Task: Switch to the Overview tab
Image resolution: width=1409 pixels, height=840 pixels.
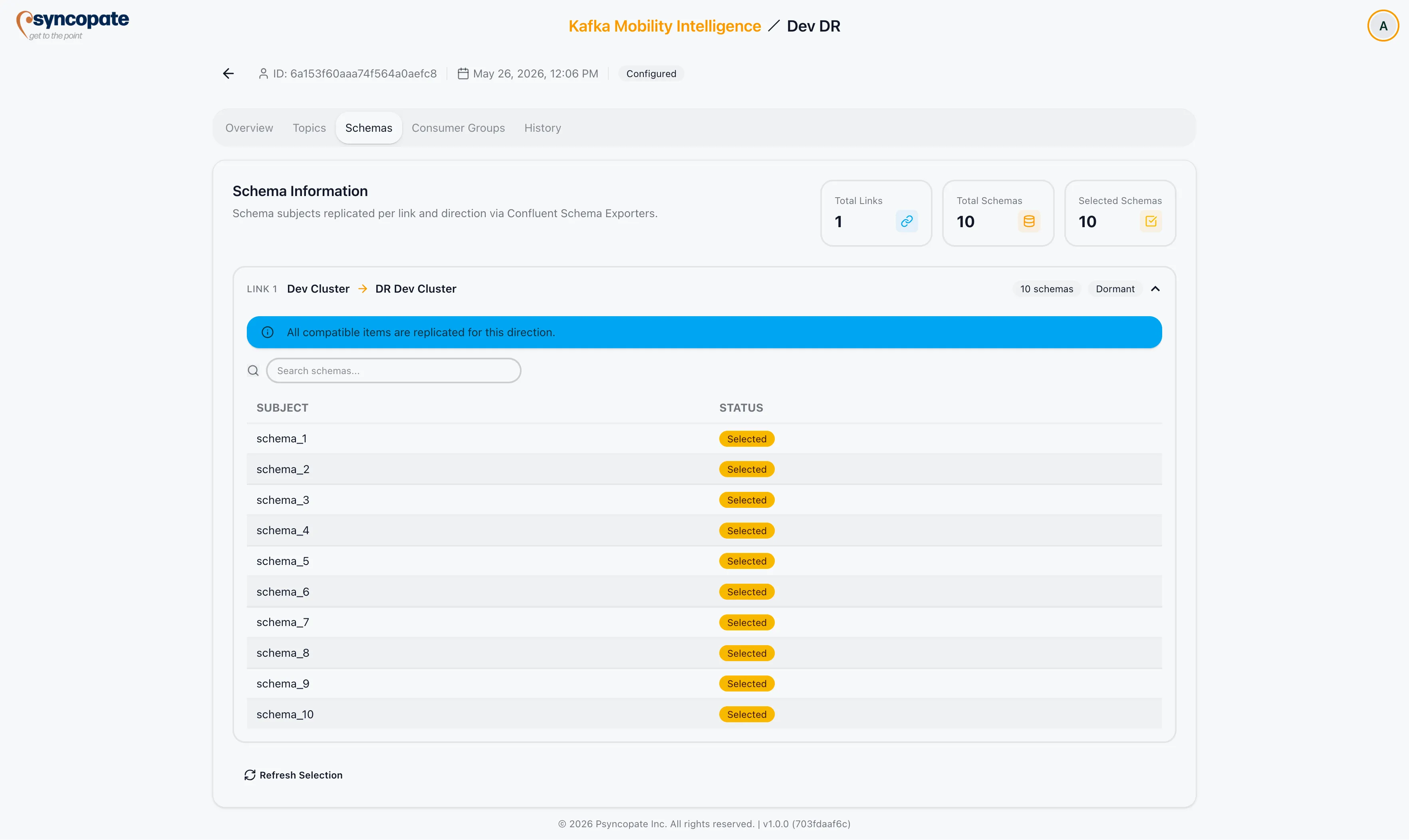Action: click(x=249, y=128)
